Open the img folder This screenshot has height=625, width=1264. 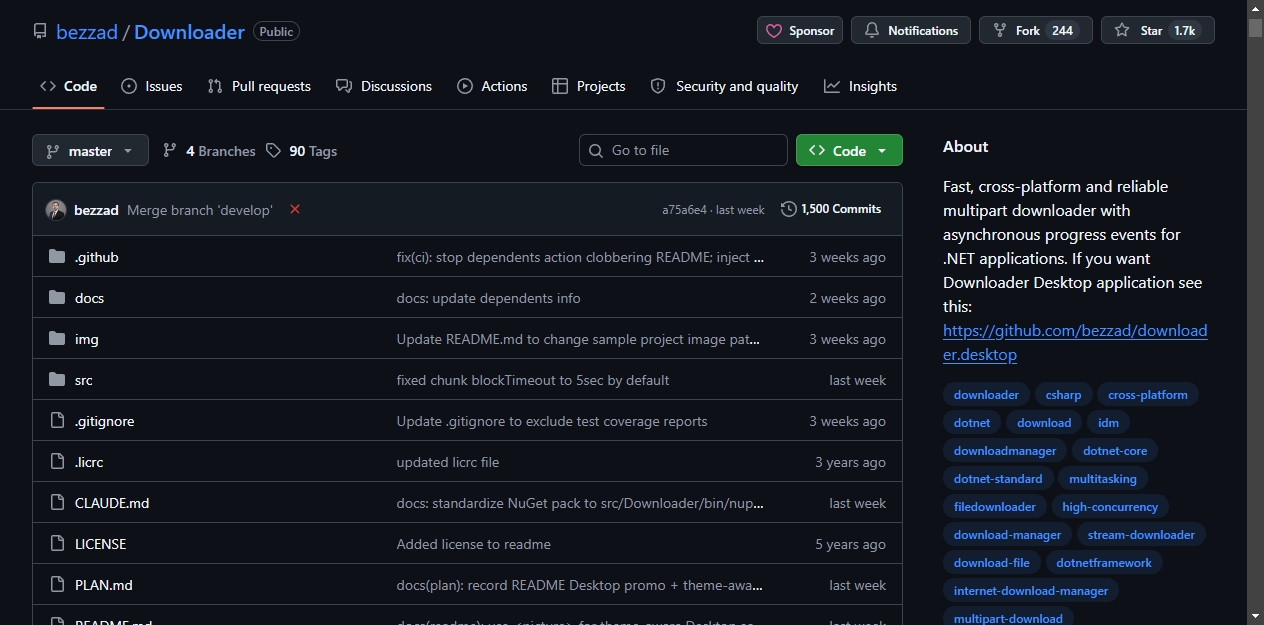87,339
